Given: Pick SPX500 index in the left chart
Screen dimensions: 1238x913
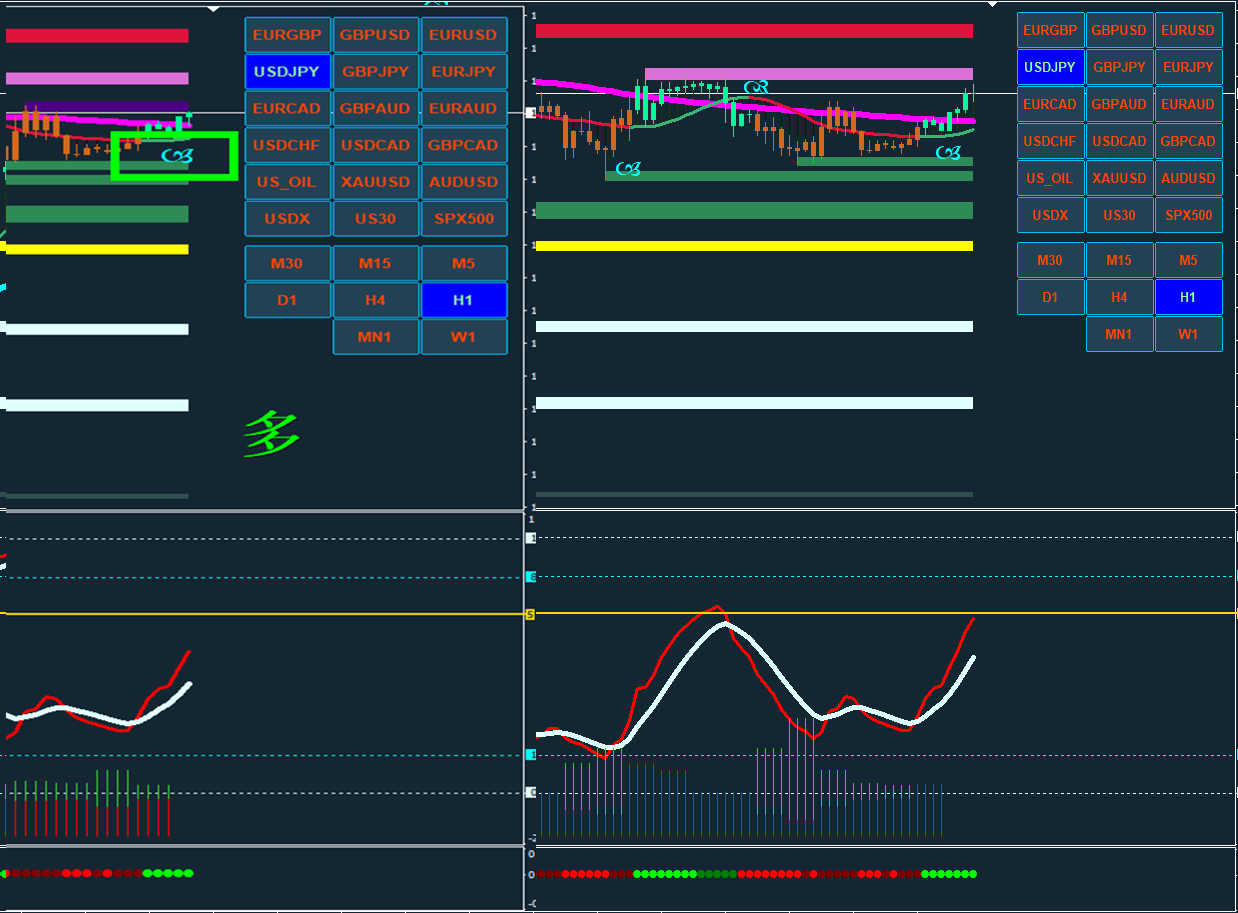Looking at the screenshot, I should (x=463, y=218).
